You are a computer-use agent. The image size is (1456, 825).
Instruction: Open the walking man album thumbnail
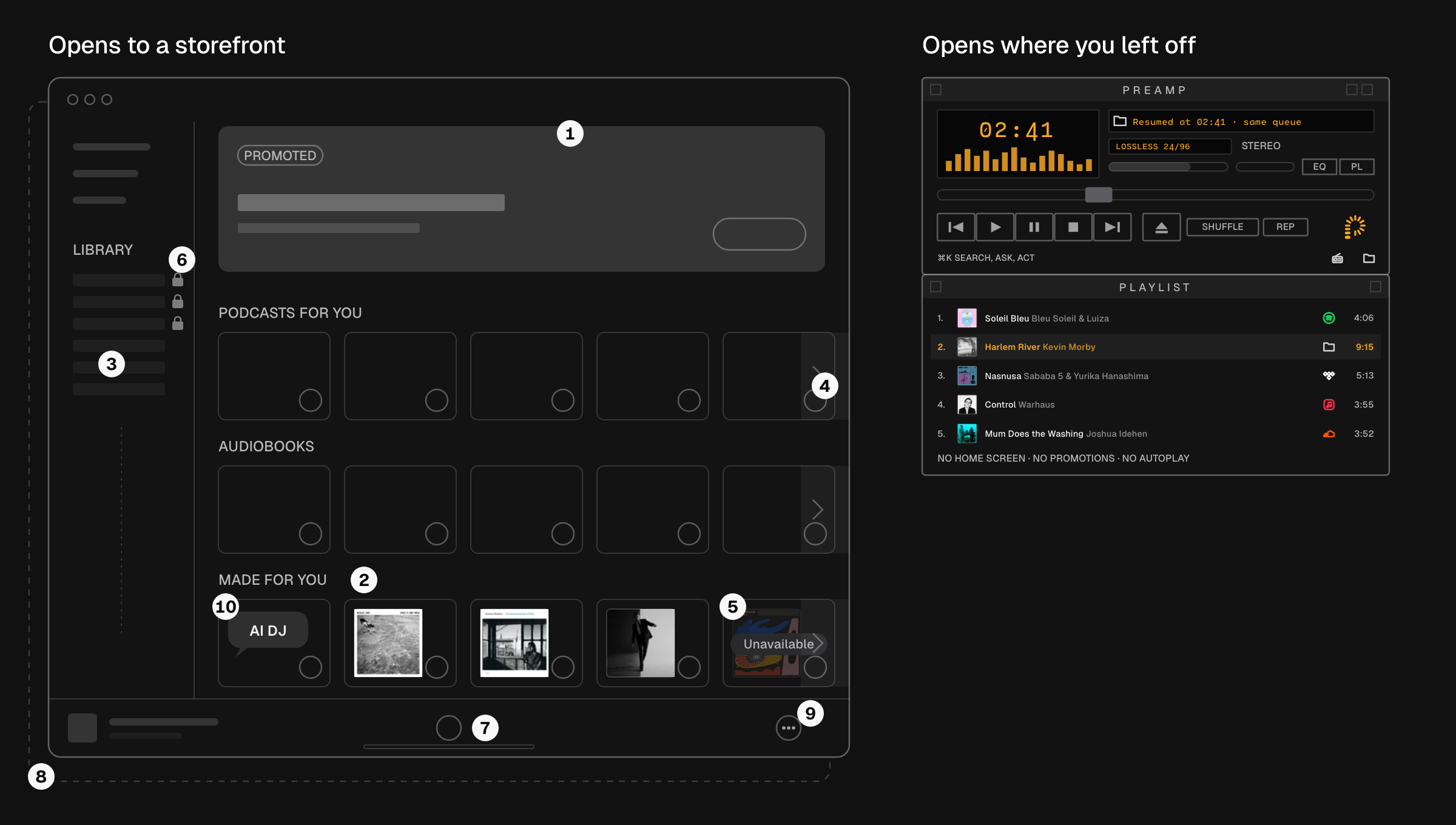pyautogui.click(x=640, y=643)
